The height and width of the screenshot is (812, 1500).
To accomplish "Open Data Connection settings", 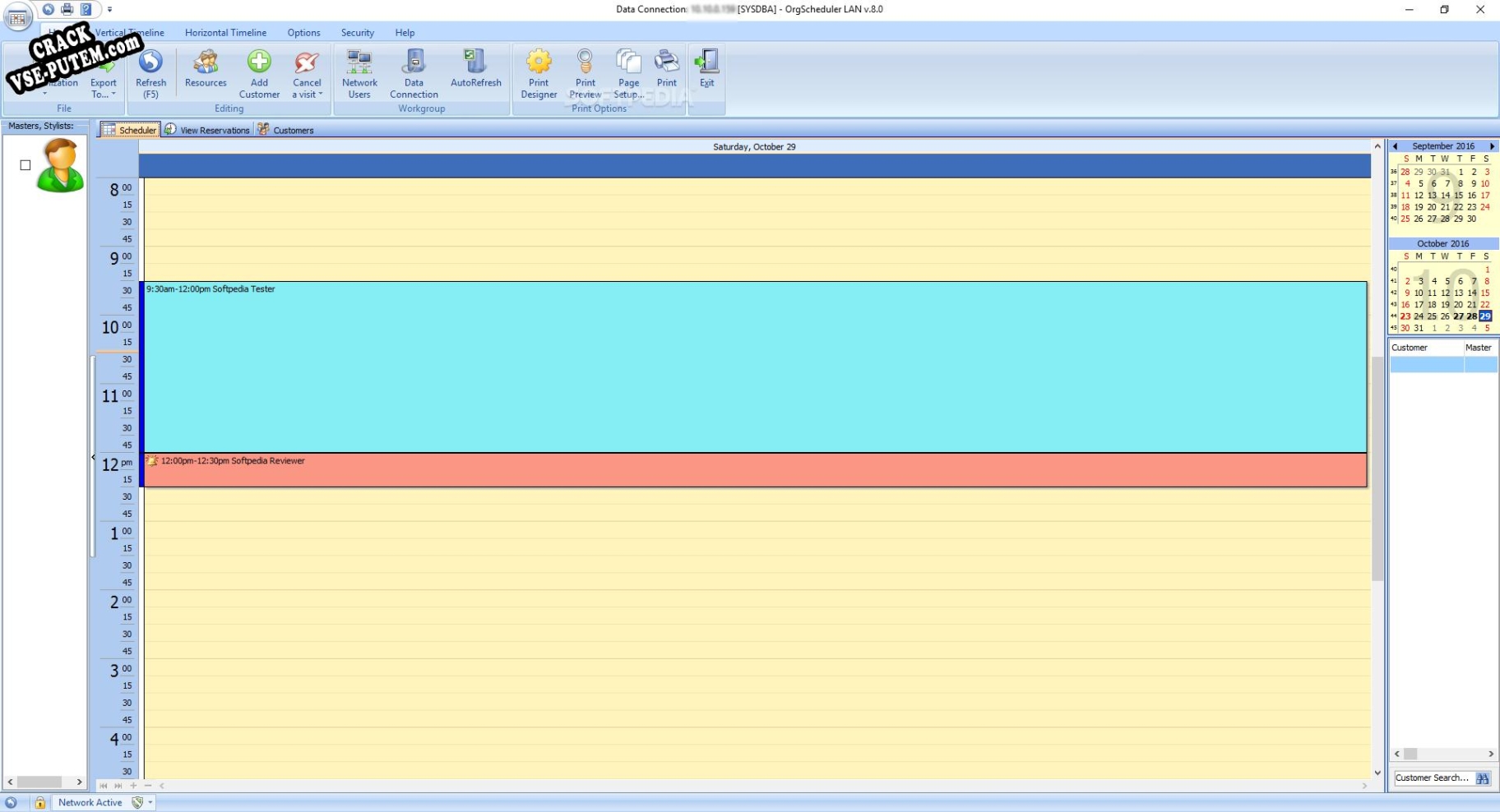I will tap(414, 73).
